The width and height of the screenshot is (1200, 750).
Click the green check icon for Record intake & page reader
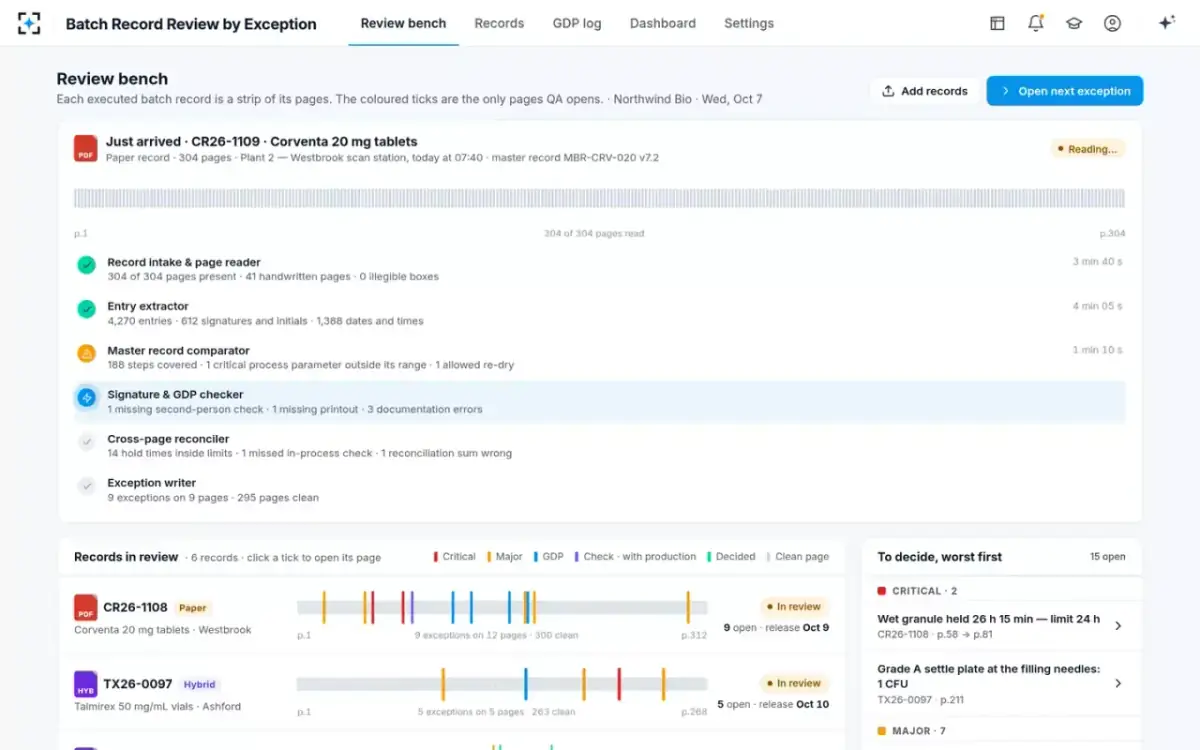coord(87,265)
